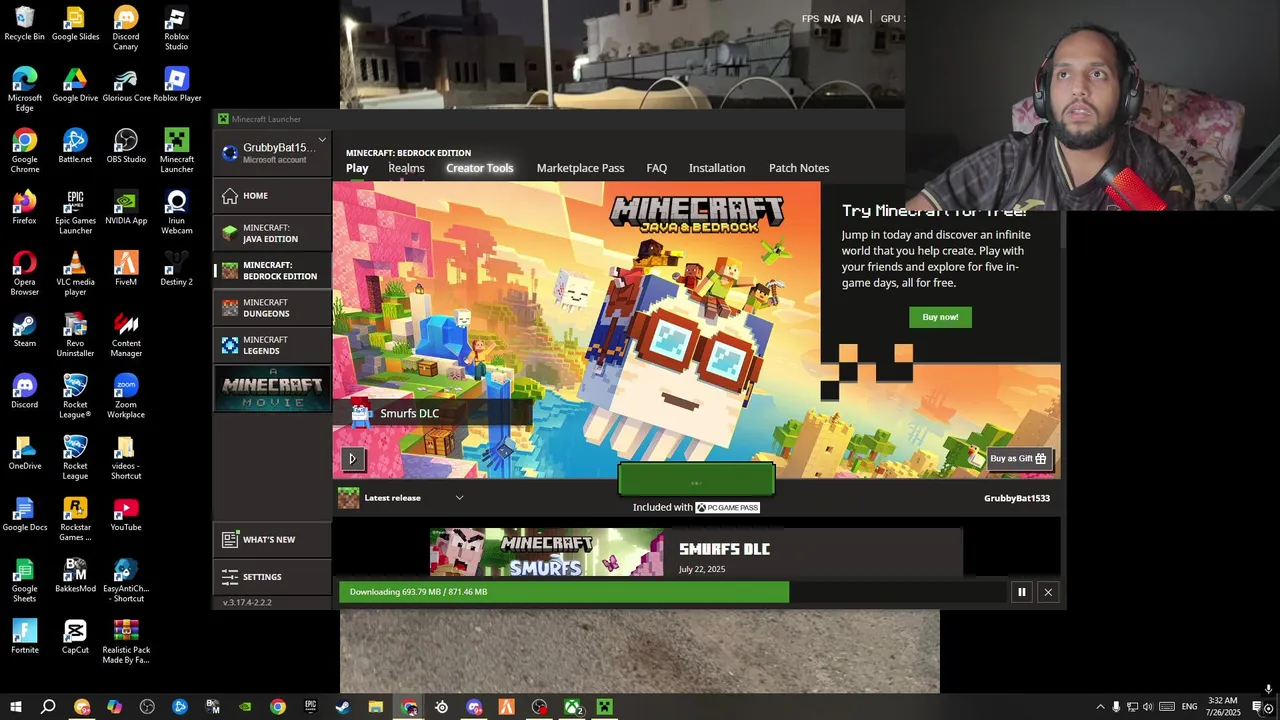Screen dimensions: 1280x720
Task: Switch to the Realms tab
Action: click(x=406, y=168)
